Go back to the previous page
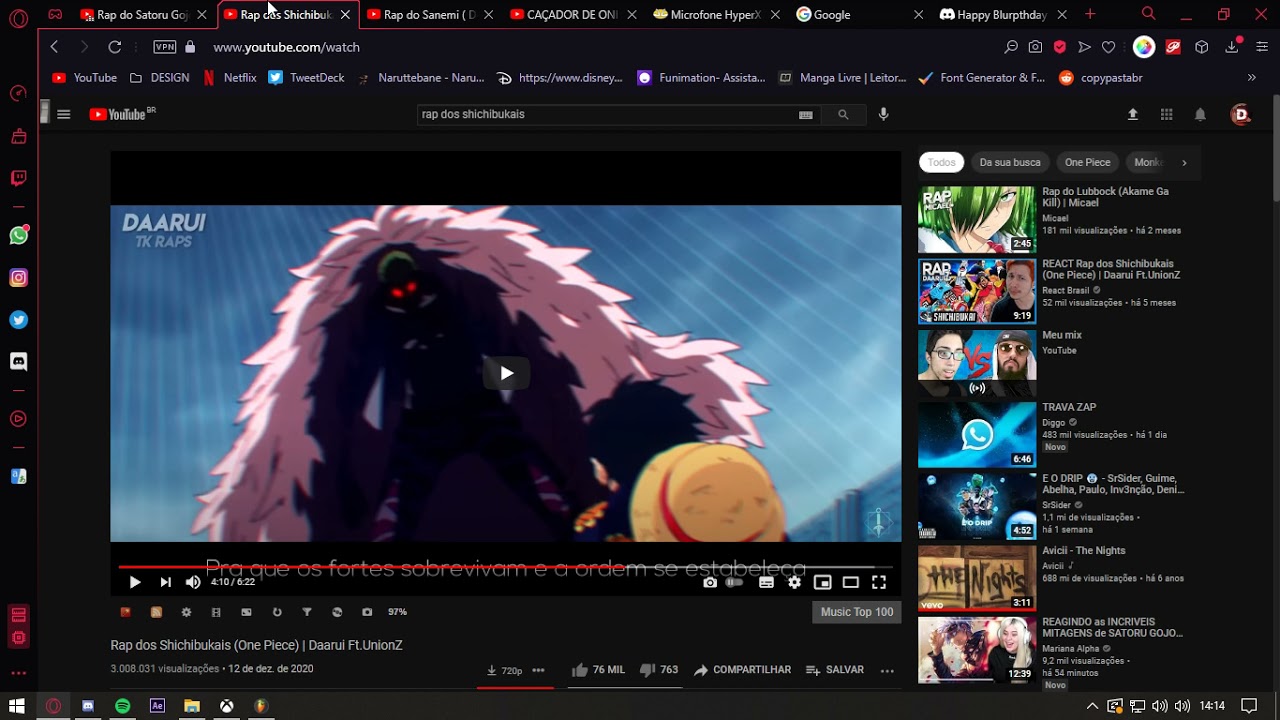Screen dimensions: 1280x720 54,47
